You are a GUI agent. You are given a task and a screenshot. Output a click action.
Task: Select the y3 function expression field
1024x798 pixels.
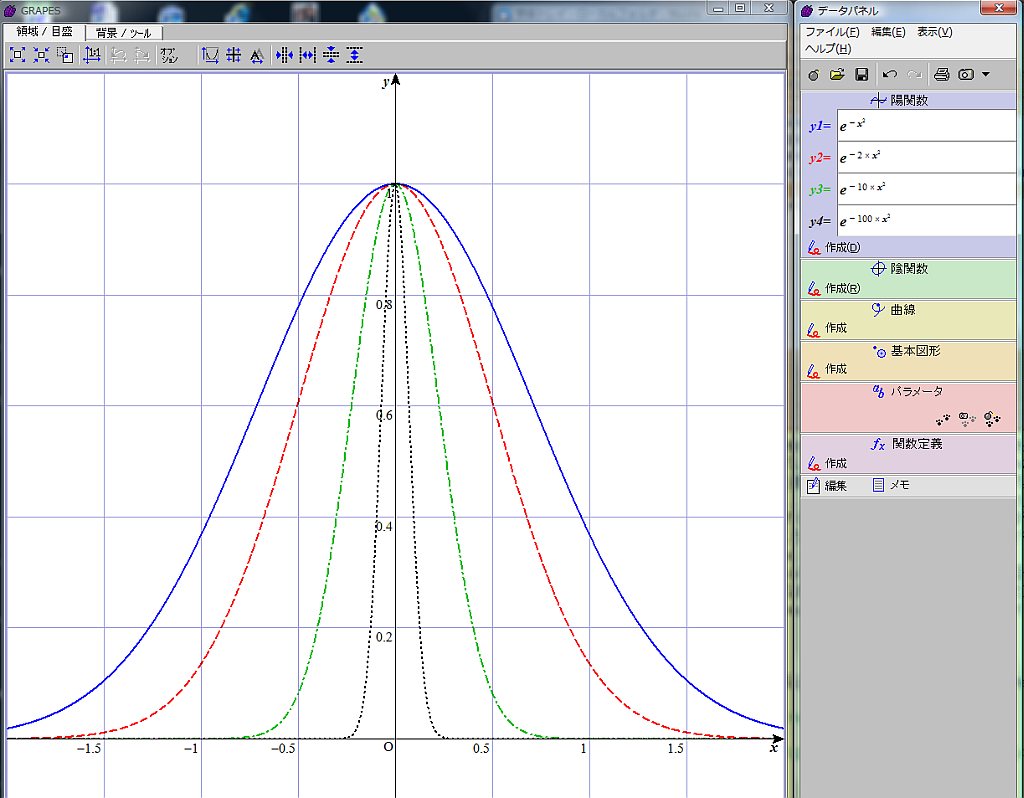[926, 189]
